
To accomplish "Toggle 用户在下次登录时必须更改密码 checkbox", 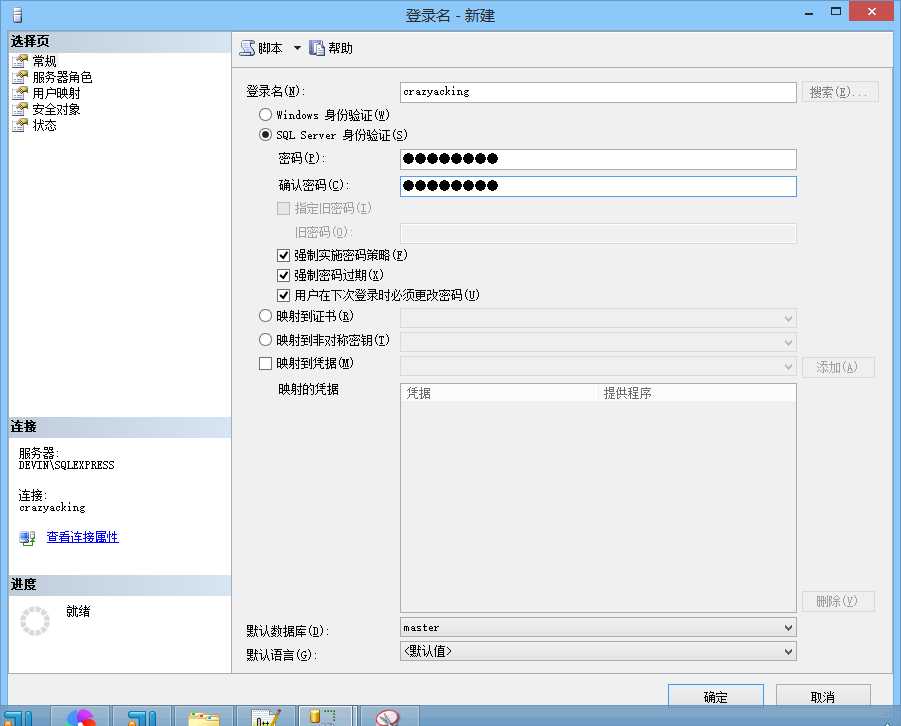I will [283, 295].
